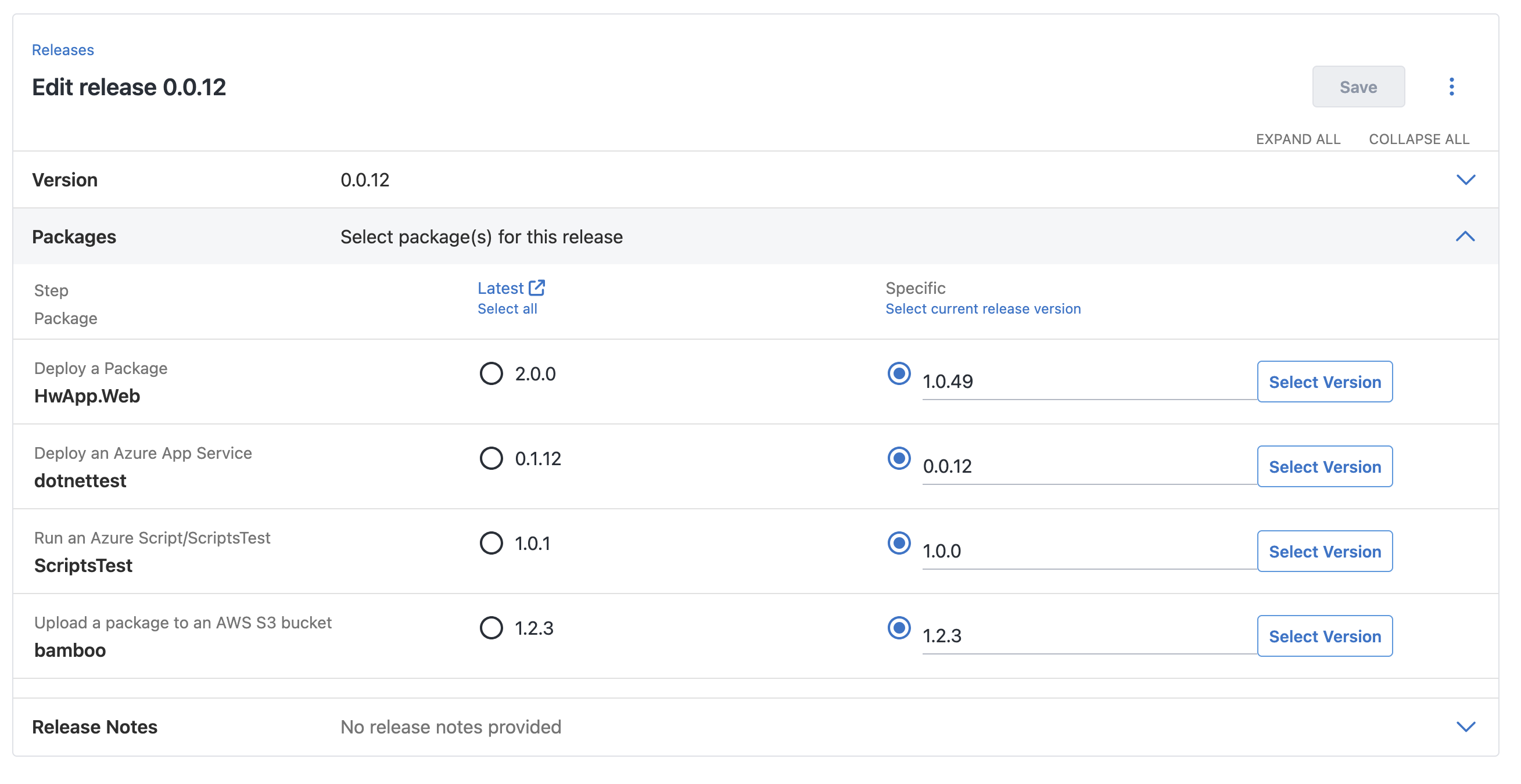Open Select Version for dotnettest
This screenshot has width=1521, height=784.
tap(1325, 466)
